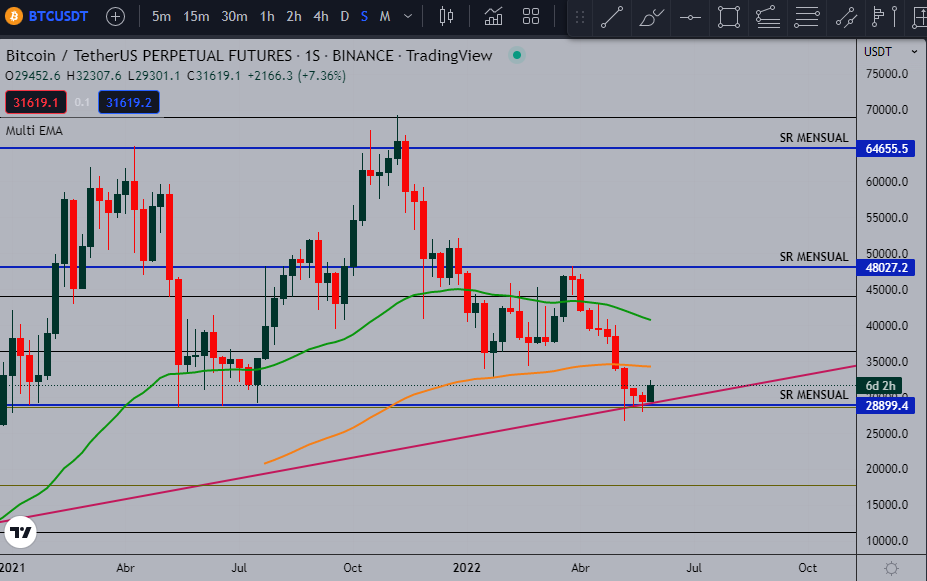Select the 64655.5 price label

tap(886, 148)
